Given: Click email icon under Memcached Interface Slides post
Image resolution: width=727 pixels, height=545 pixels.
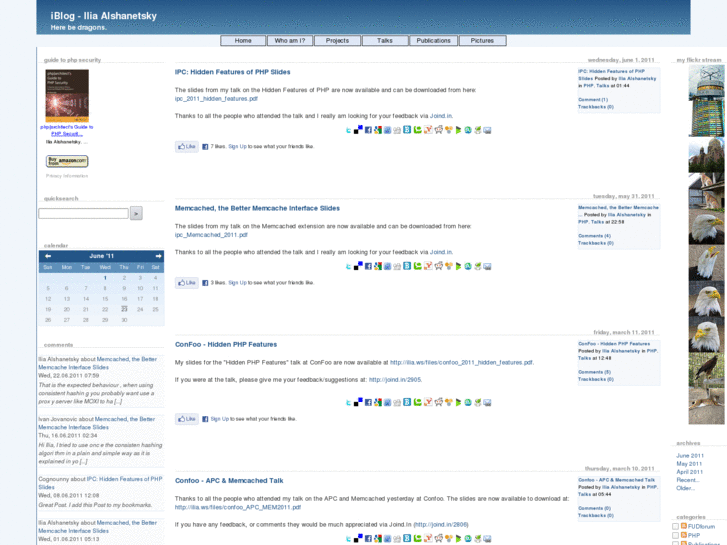Looking at the screenshot, I should coord(487,266).
